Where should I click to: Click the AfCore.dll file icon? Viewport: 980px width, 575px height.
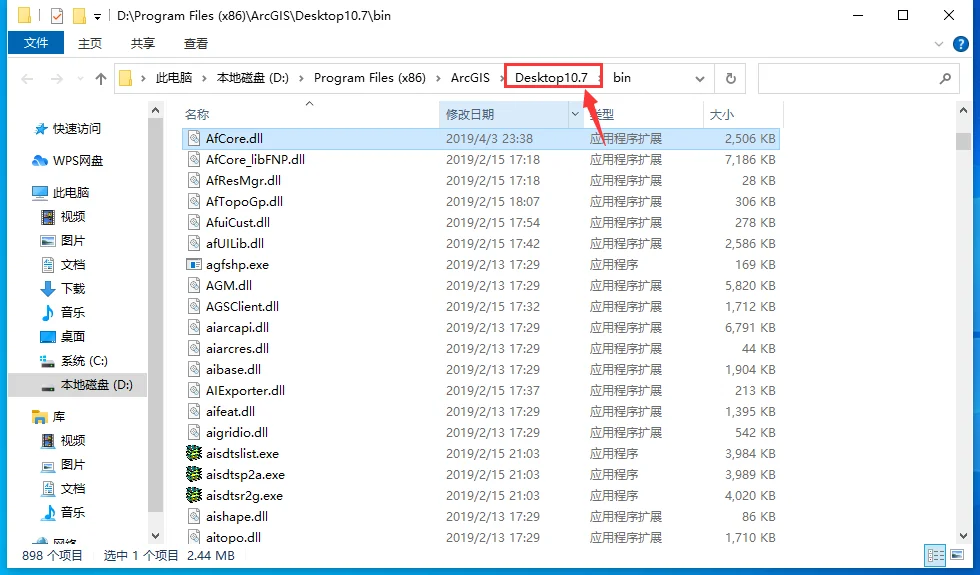tap(195, 138)
